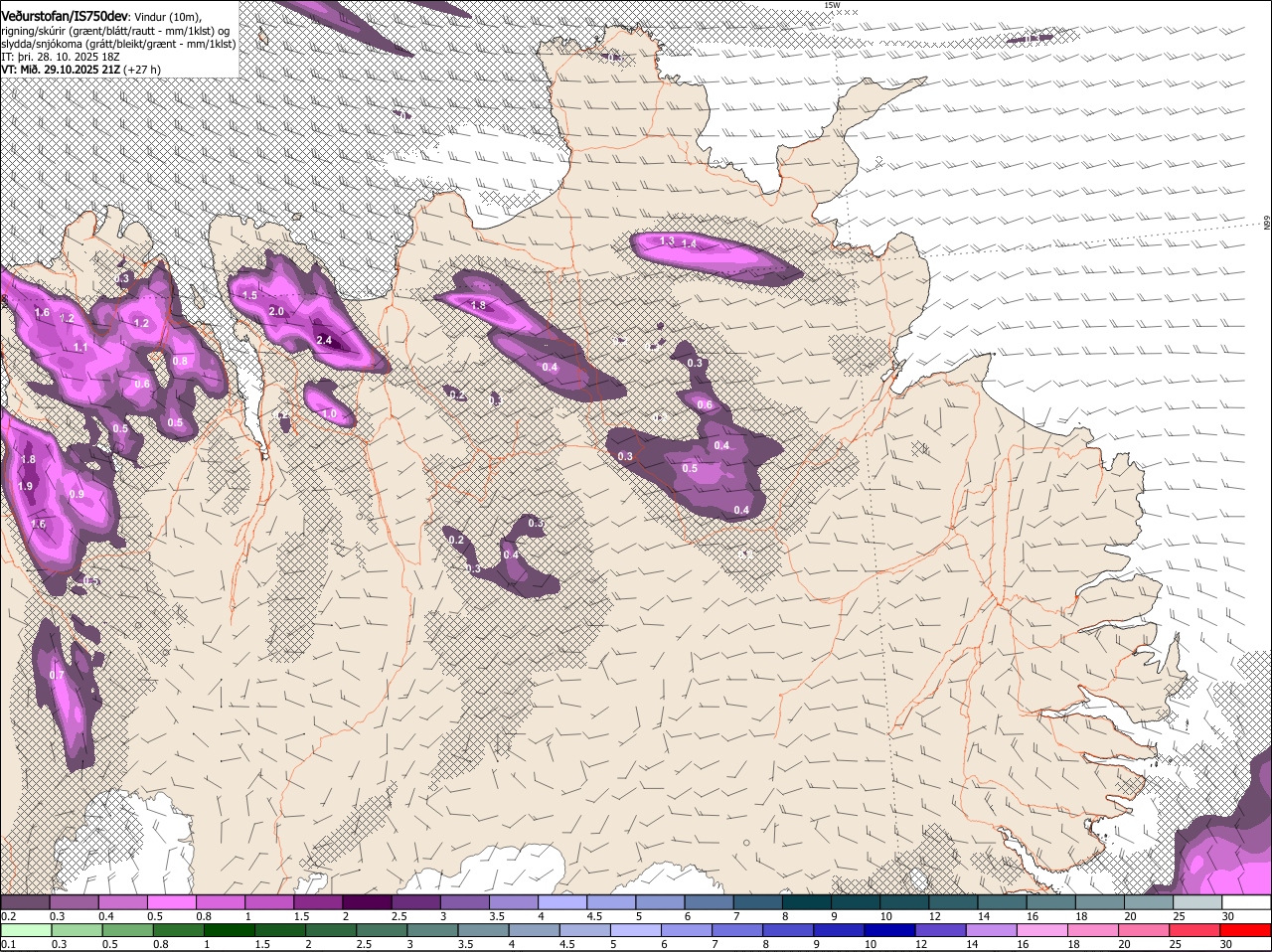Click the 0.7 value in the southwest band
The width and height of the screenshot is (1272, 952).
56,675
